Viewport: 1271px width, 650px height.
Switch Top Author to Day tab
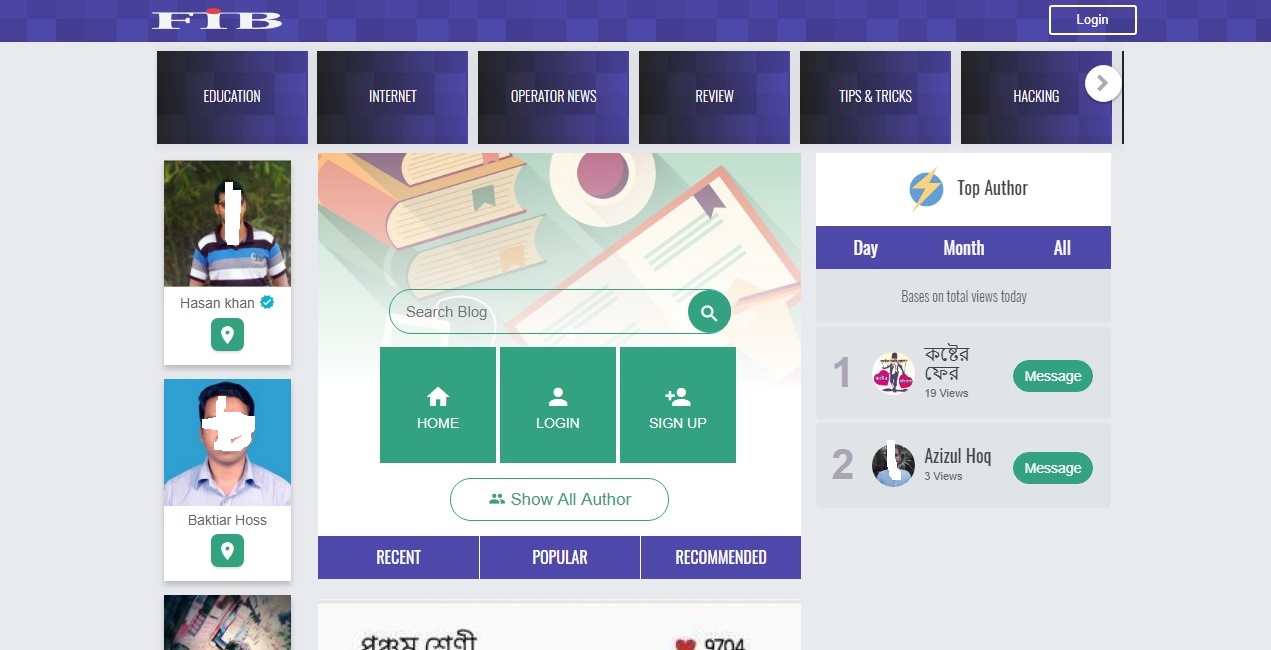coord(865,248)
